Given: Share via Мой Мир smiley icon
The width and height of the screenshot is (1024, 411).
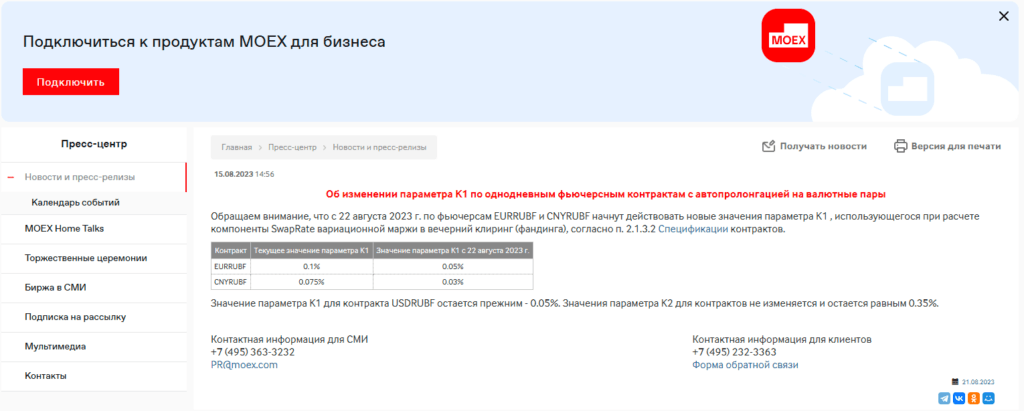Looking at the screenshot, I should pyautogui.click(x=989, y=398).
